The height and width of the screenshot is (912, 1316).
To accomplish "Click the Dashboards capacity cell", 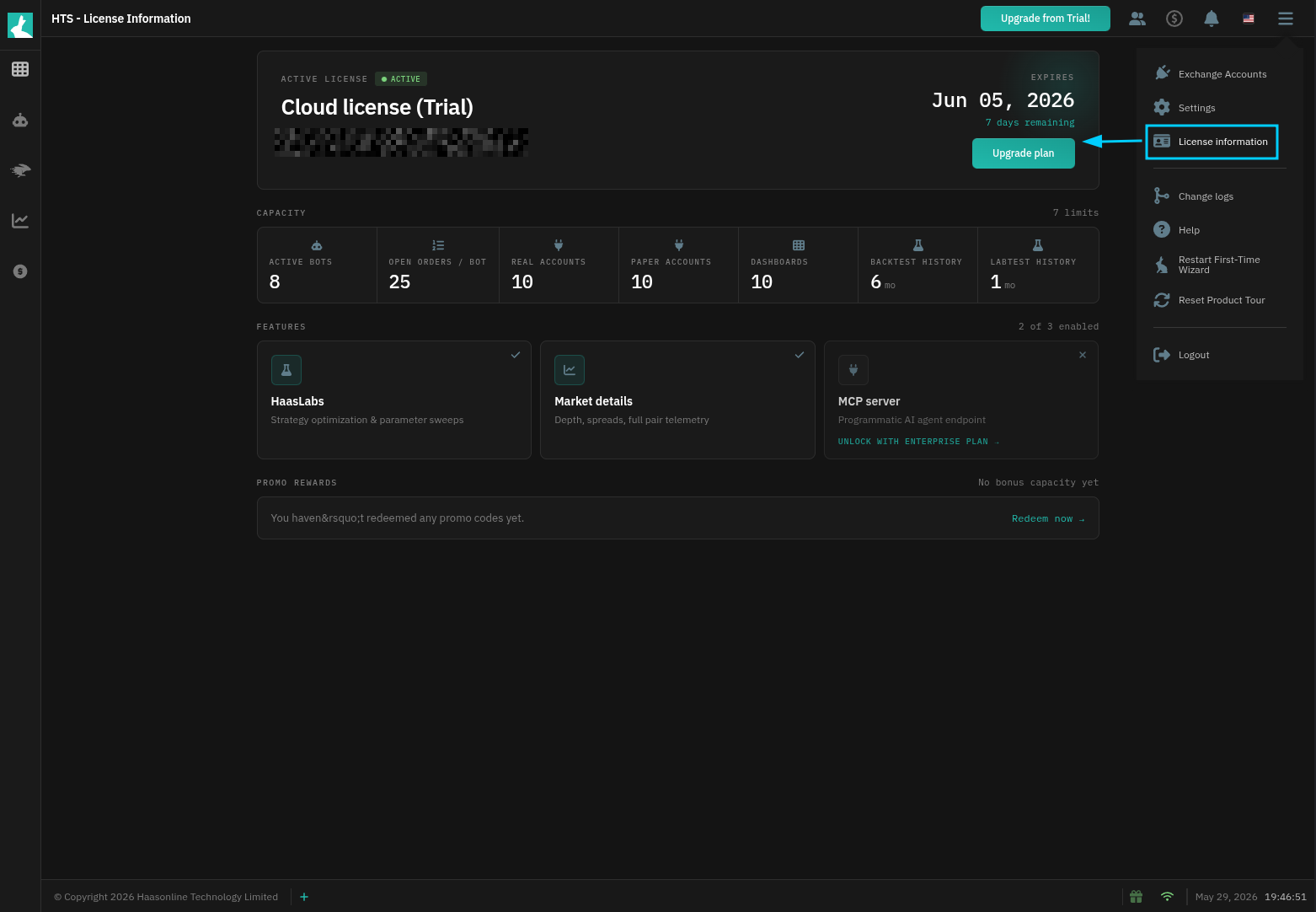I will 799,265.
